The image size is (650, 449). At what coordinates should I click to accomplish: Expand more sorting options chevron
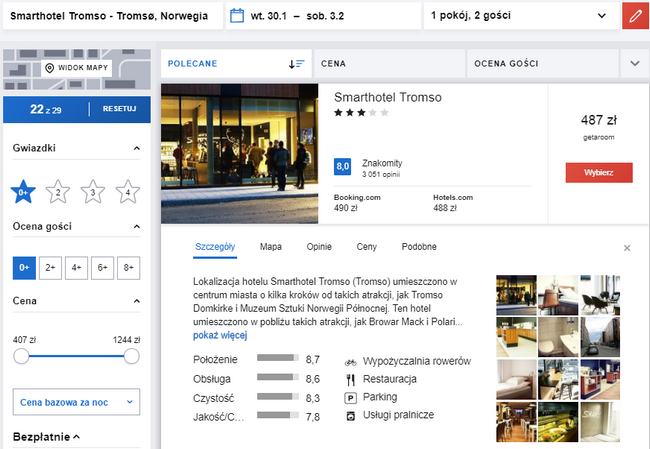pyautogui.click(x=635, y=64)
